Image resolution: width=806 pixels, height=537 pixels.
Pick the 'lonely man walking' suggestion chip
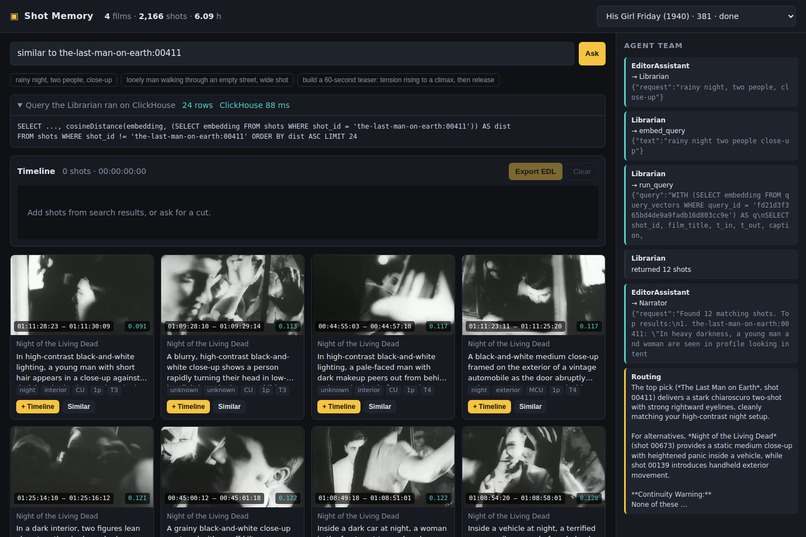coord(207,80)
